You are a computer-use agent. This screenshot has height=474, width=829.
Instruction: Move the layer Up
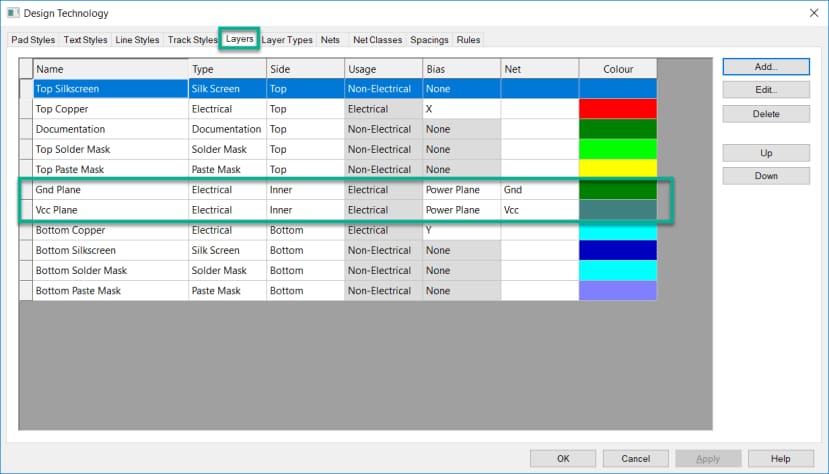coord(766,153)
